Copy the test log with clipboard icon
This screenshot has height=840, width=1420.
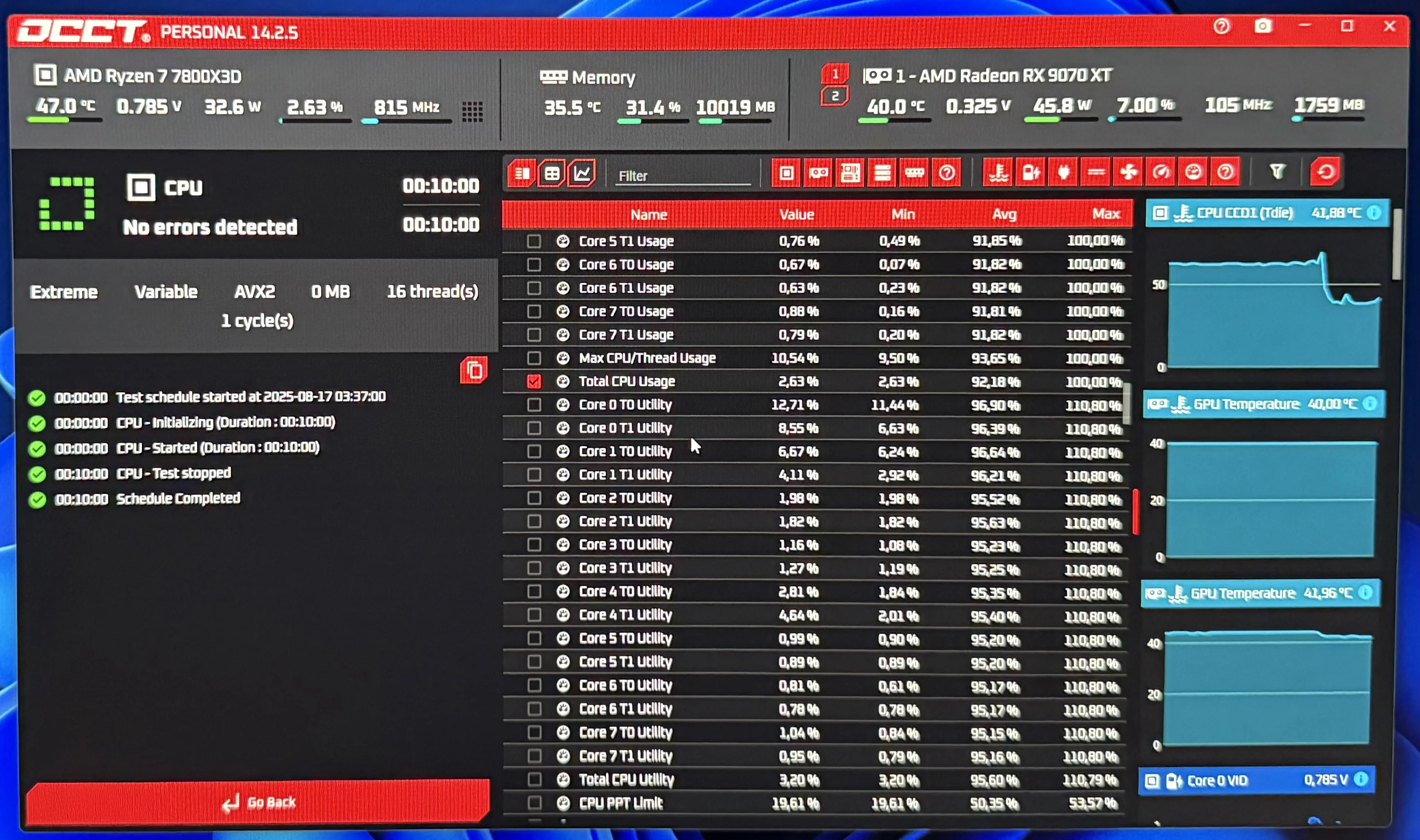click(474, 371)
